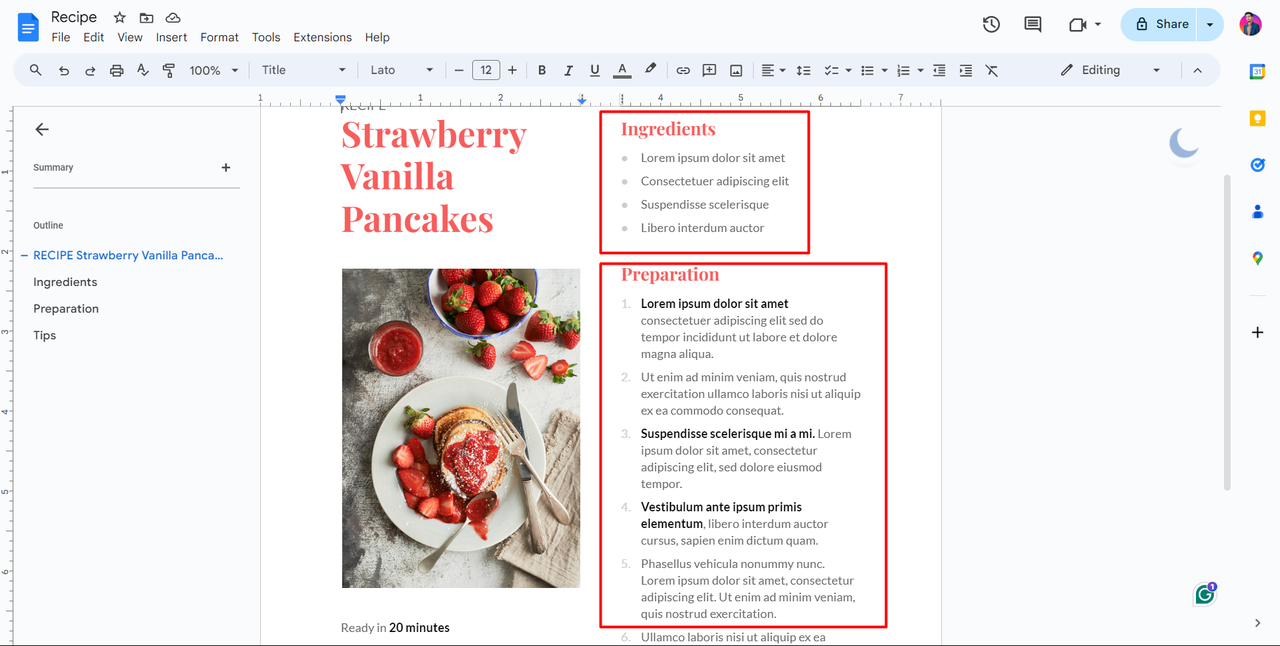Click the Grammarly badge
This screenshot has width=1280, height=646.
tap(1205, 594)
